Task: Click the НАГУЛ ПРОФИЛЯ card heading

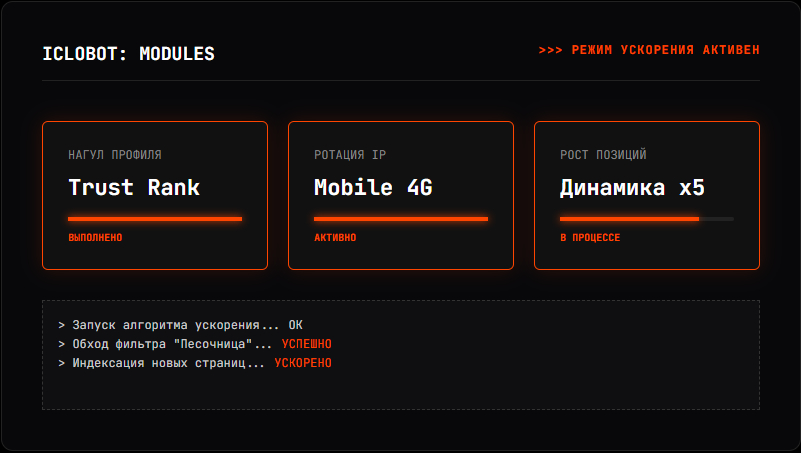Action: pos(115,155)
